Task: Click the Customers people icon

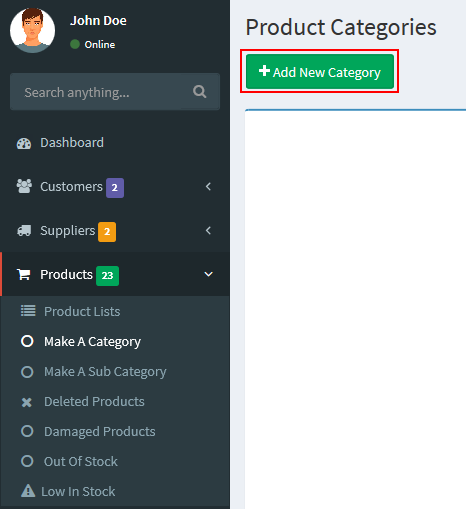Action: (24, 187)
